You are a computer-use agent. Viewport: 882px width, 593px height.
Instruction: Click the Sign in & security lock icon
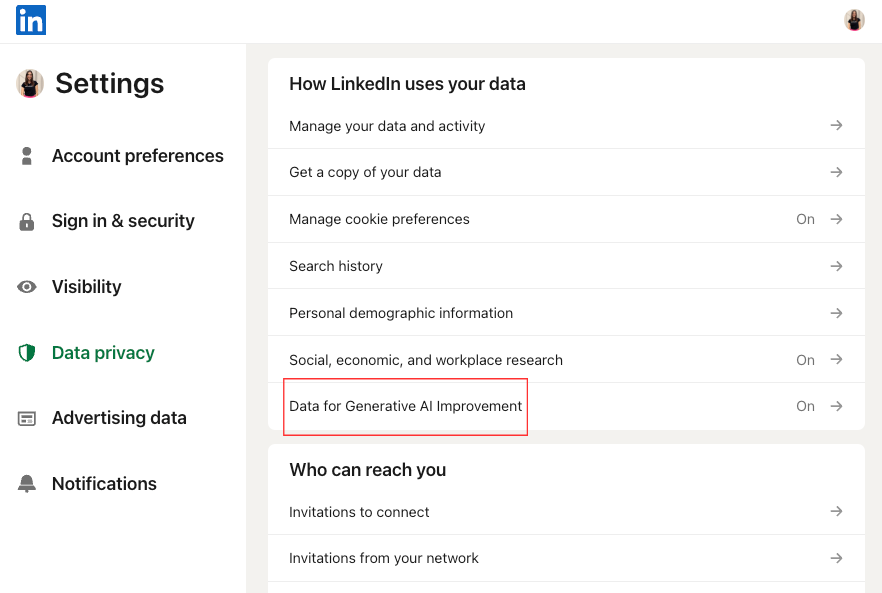tap(27, 222)
